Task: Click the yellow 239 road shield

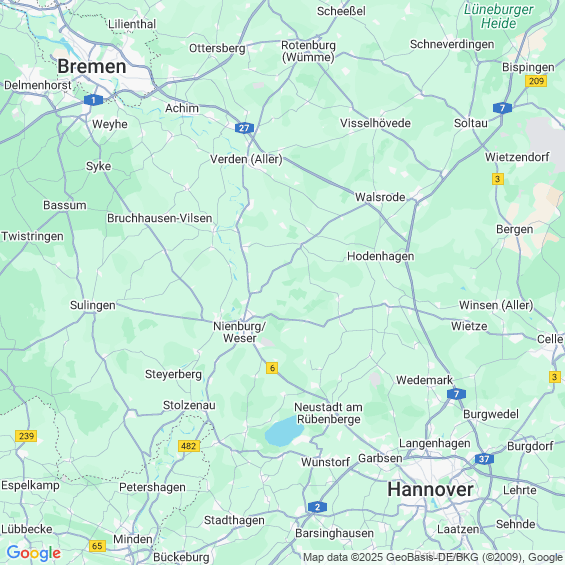Action: point(26,436)
